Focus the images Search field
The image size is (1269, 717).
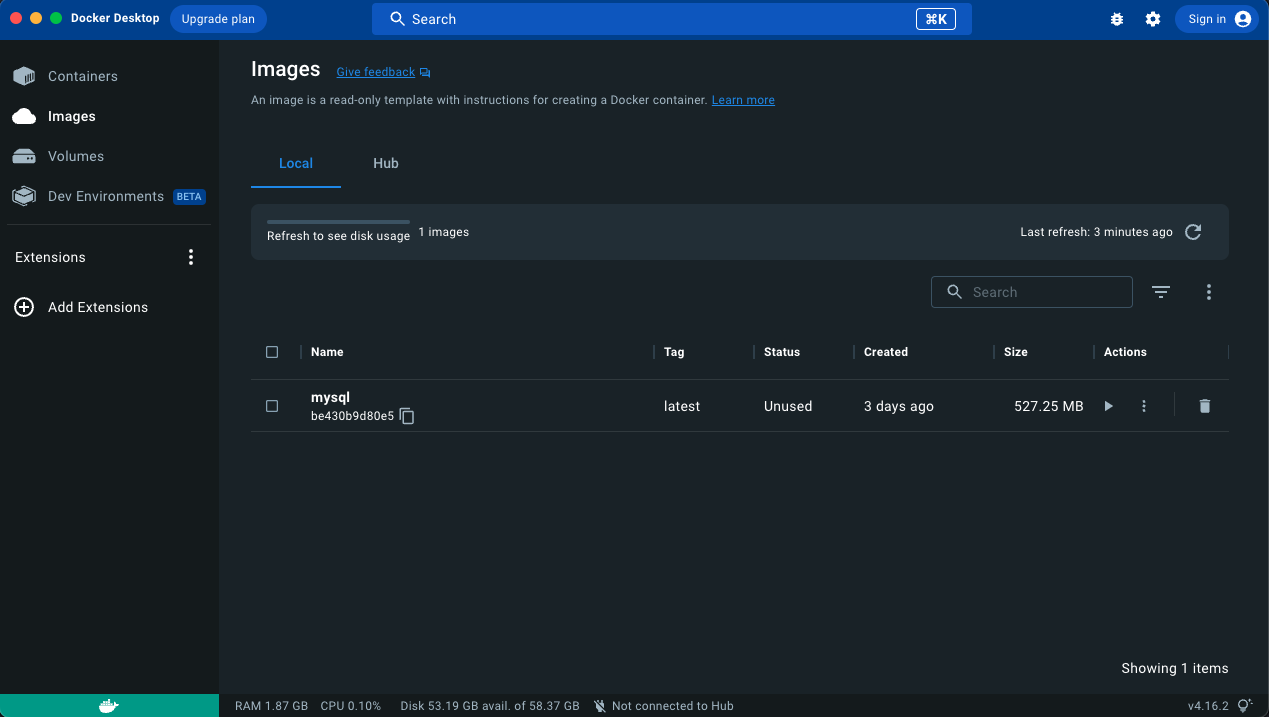click(x=1032, y=292)
